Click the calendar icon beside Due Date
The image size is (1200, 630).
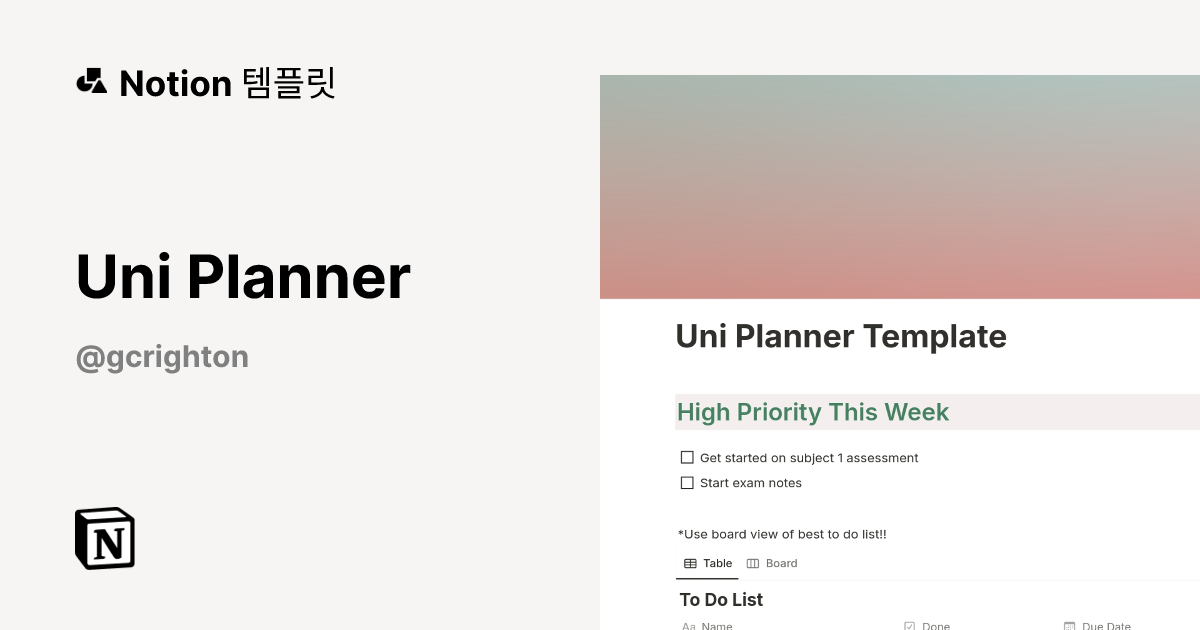(x=1069, y=626)
